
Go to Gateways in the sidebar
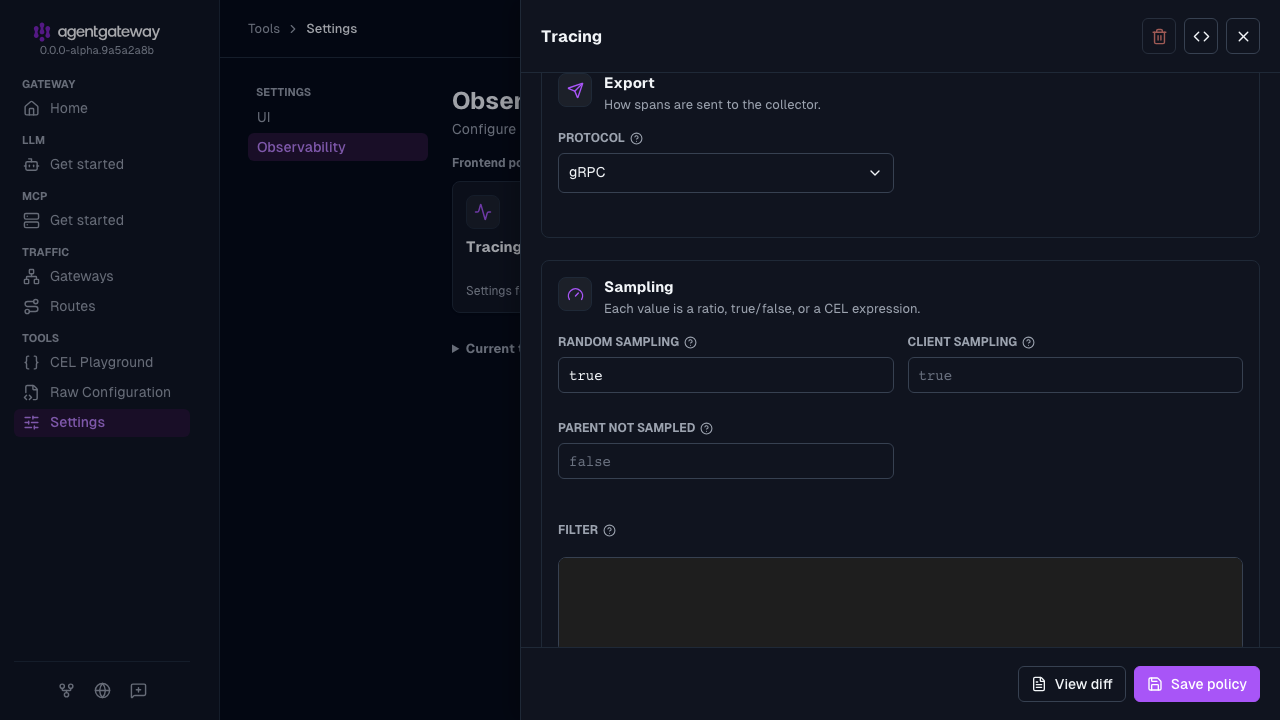[102, 276]
